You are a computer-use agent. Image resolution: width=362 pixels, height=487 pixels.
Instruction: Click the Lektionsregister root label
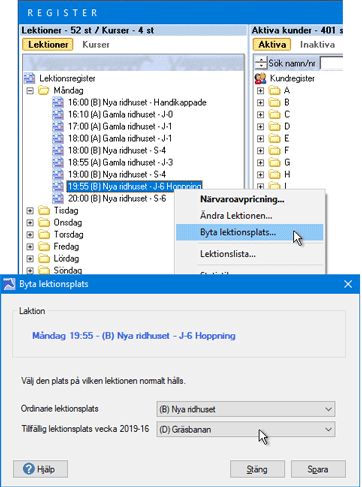point(67,78)
